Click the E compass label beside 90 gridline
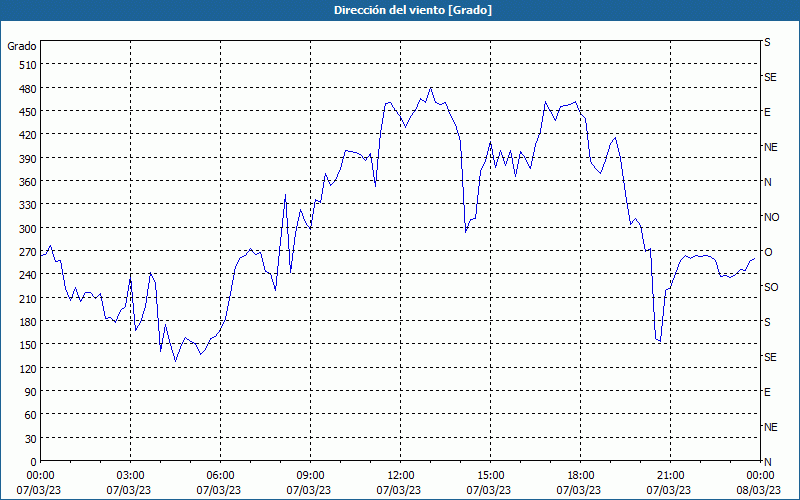The image size is (800, 500). (767, 392)
